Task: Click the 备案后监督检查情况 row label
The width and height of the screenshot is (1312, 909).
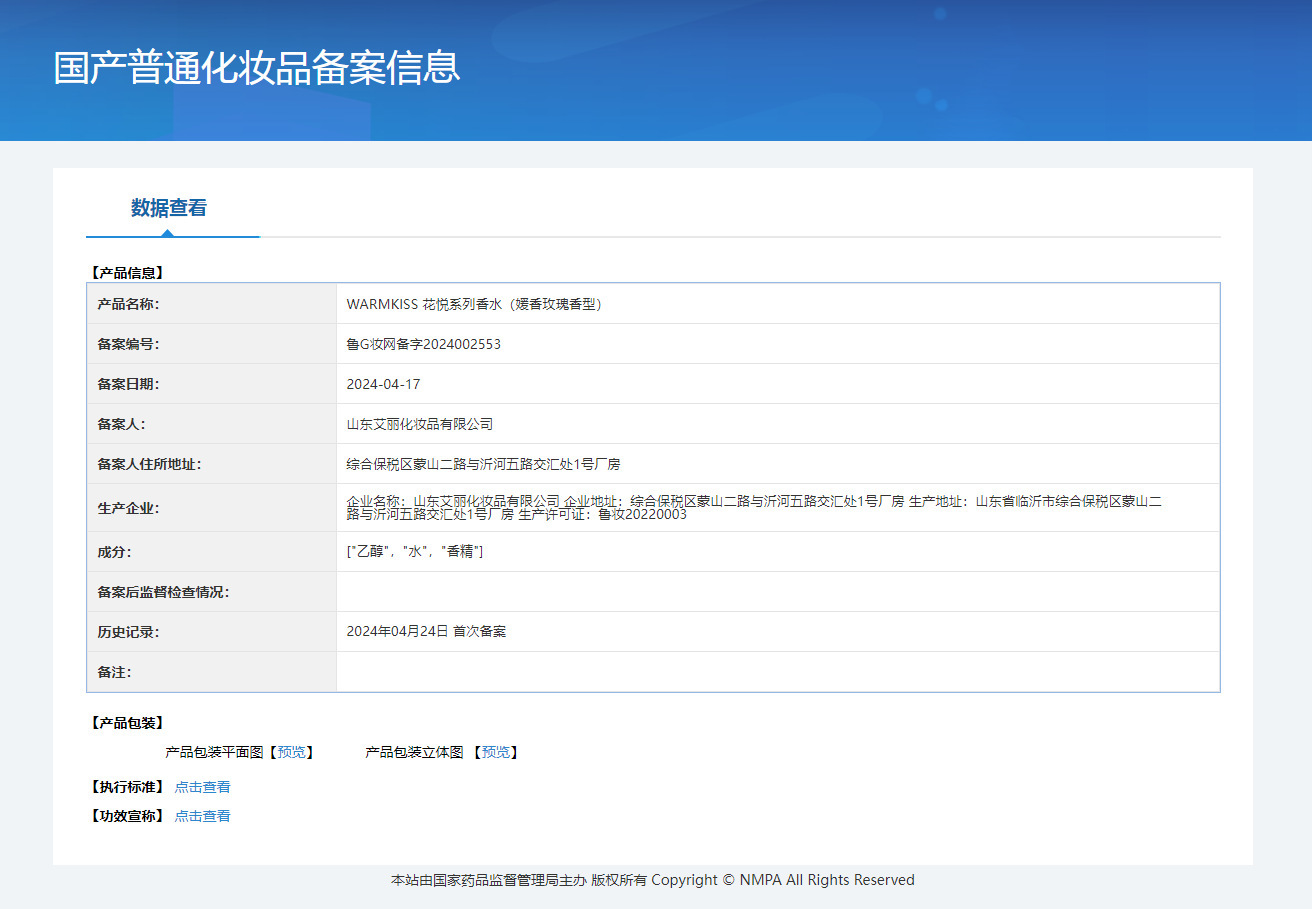Action: coord(163,592)
